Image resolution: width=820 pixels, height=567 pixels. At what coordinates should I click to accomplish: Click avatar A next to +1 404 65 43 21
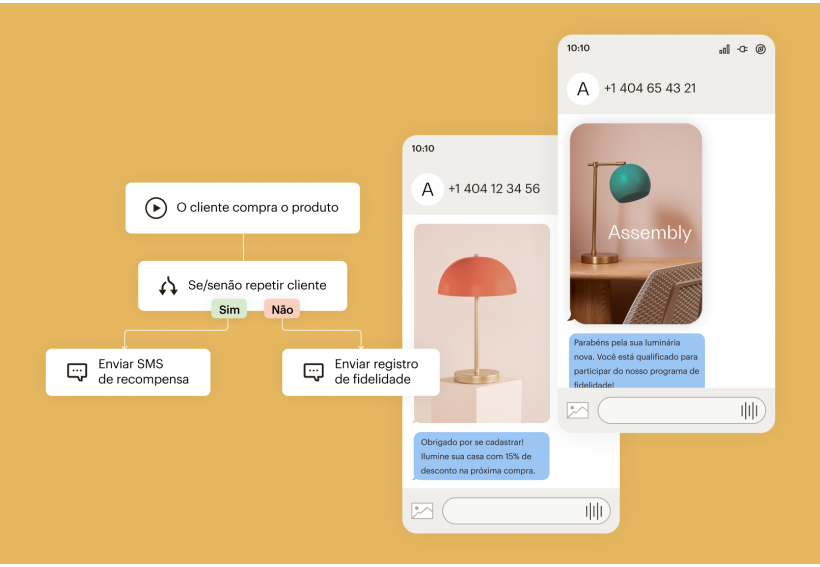[583, 89]
